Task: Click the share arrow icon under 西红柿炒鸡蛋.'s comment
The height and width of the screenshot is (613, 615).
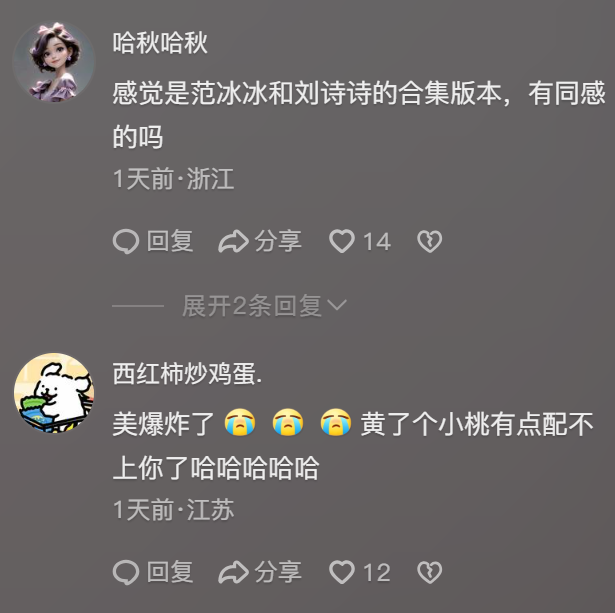Action: pos(233,572)
